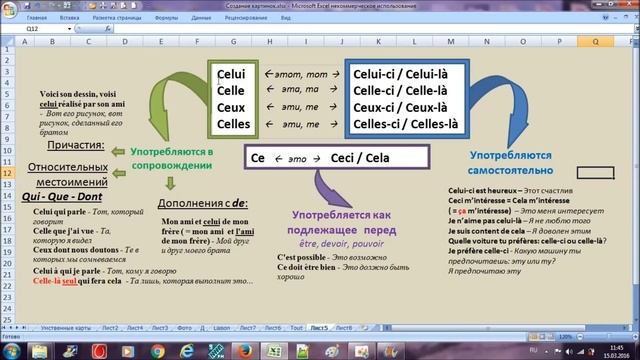The width and height of the screenshot is (640, 360).
Task: Switch to sheet tab Tout
Action: pyautogui.click(x=296, y=328)
